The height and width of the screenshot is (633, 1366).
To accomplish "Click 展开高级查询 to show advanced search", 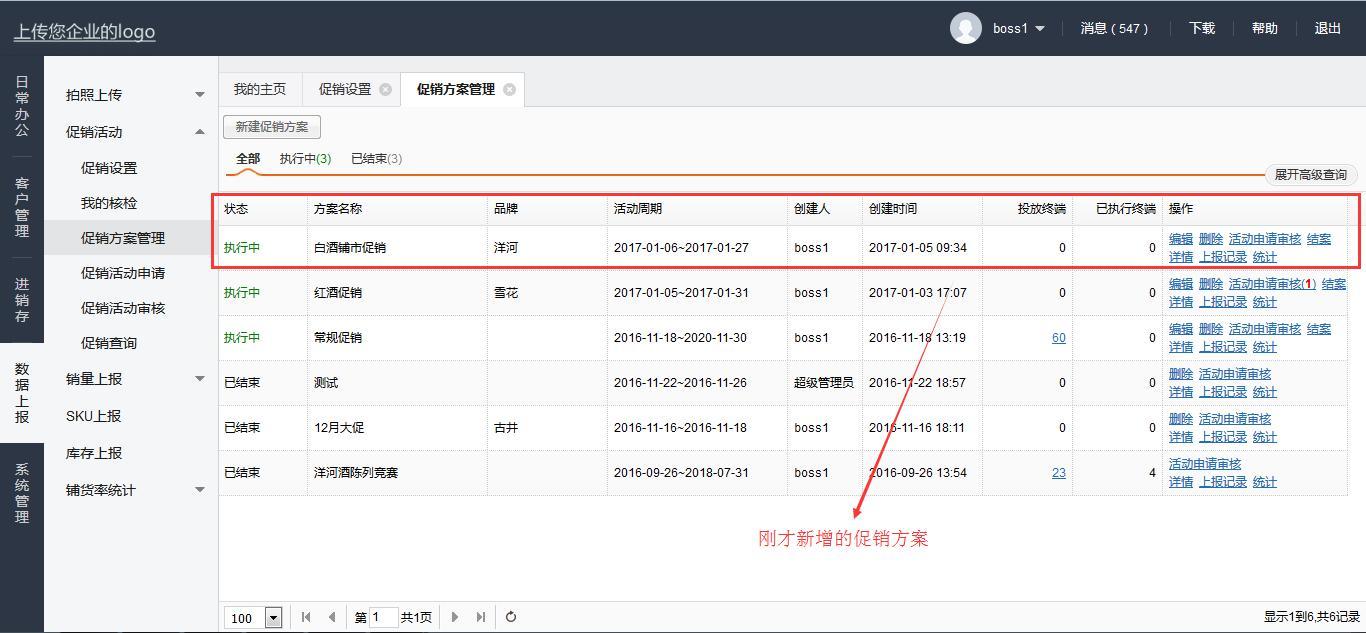I will coord(1310,175).
